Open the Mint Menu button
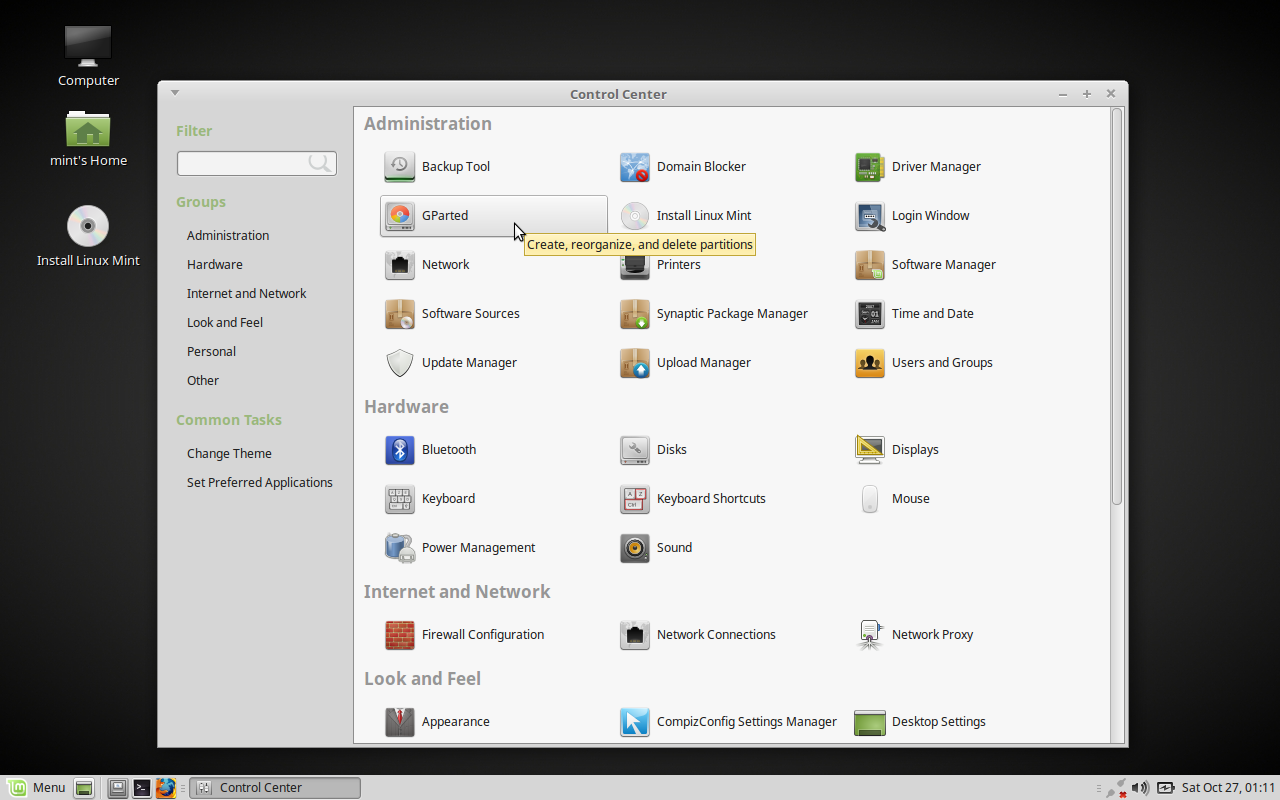Screen dimensions: 1280x800 [37, 788]
